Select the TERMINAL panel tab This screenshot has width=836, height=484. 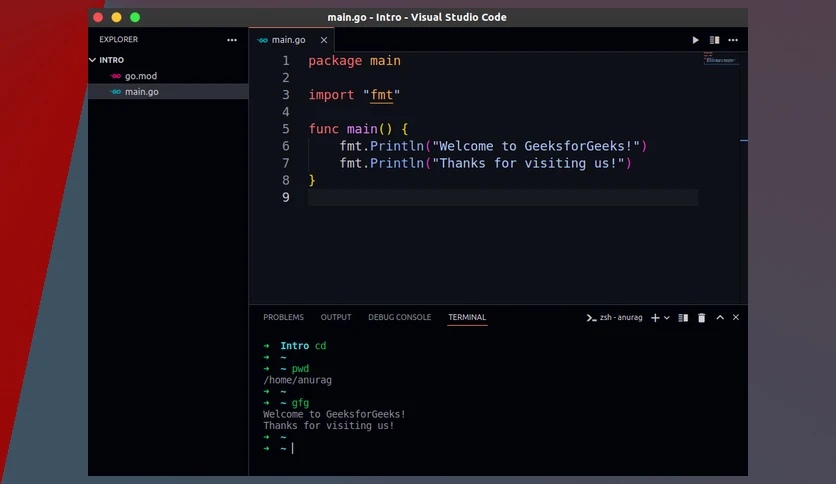467,317
